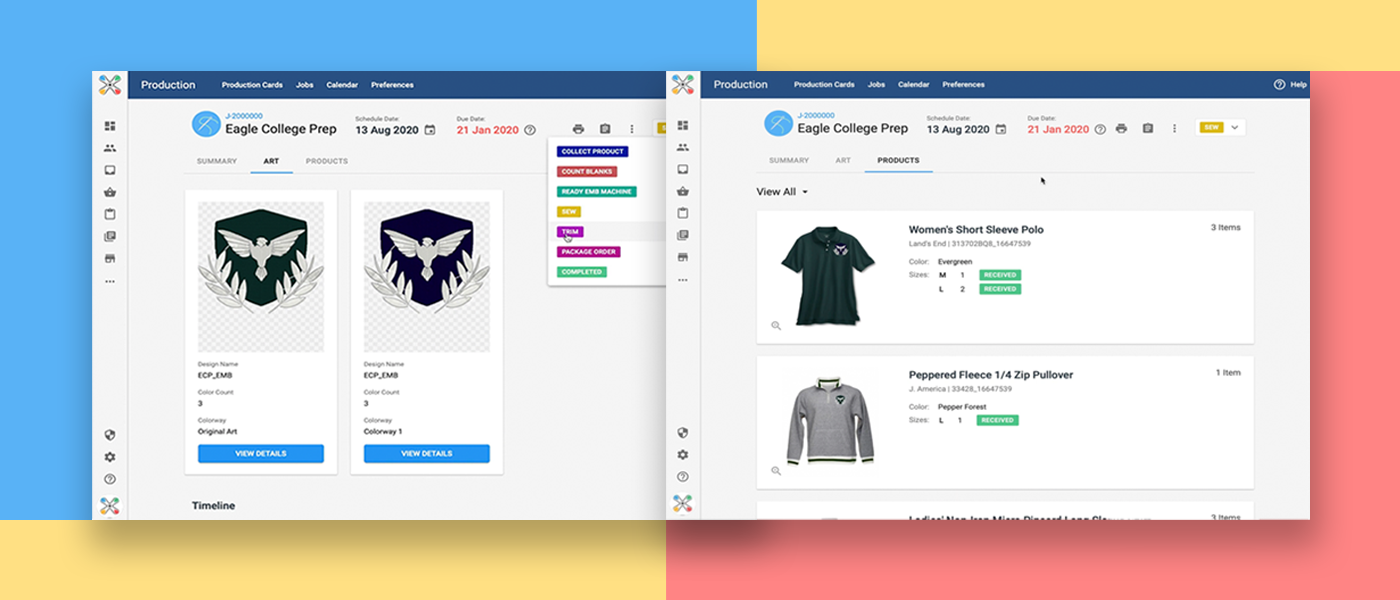Open the shopping basket icon in the Art-tab window sidebar
The image size is (1400, 600).
(x=110, y=192)
